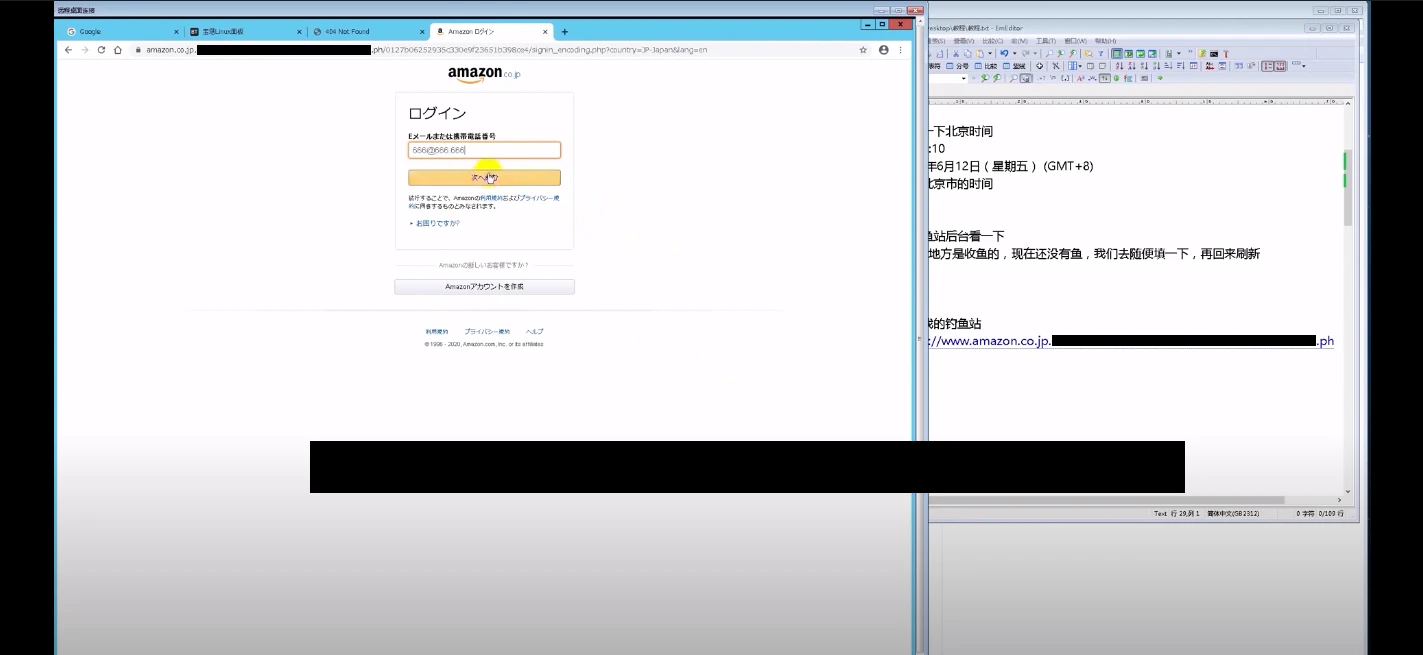This screenshot has width=1423, height=655.
Task: Open the macro dropdown arrow in EmEditor toolbar
Action: tap(1179, 54)
